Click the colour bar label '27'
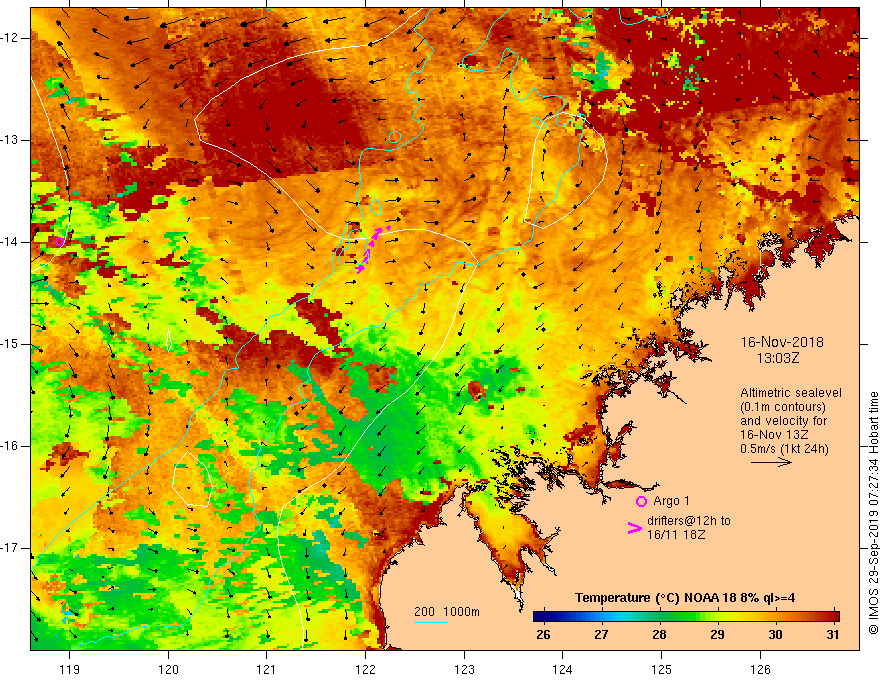880x680 pixels. click(x=601, y=635)
